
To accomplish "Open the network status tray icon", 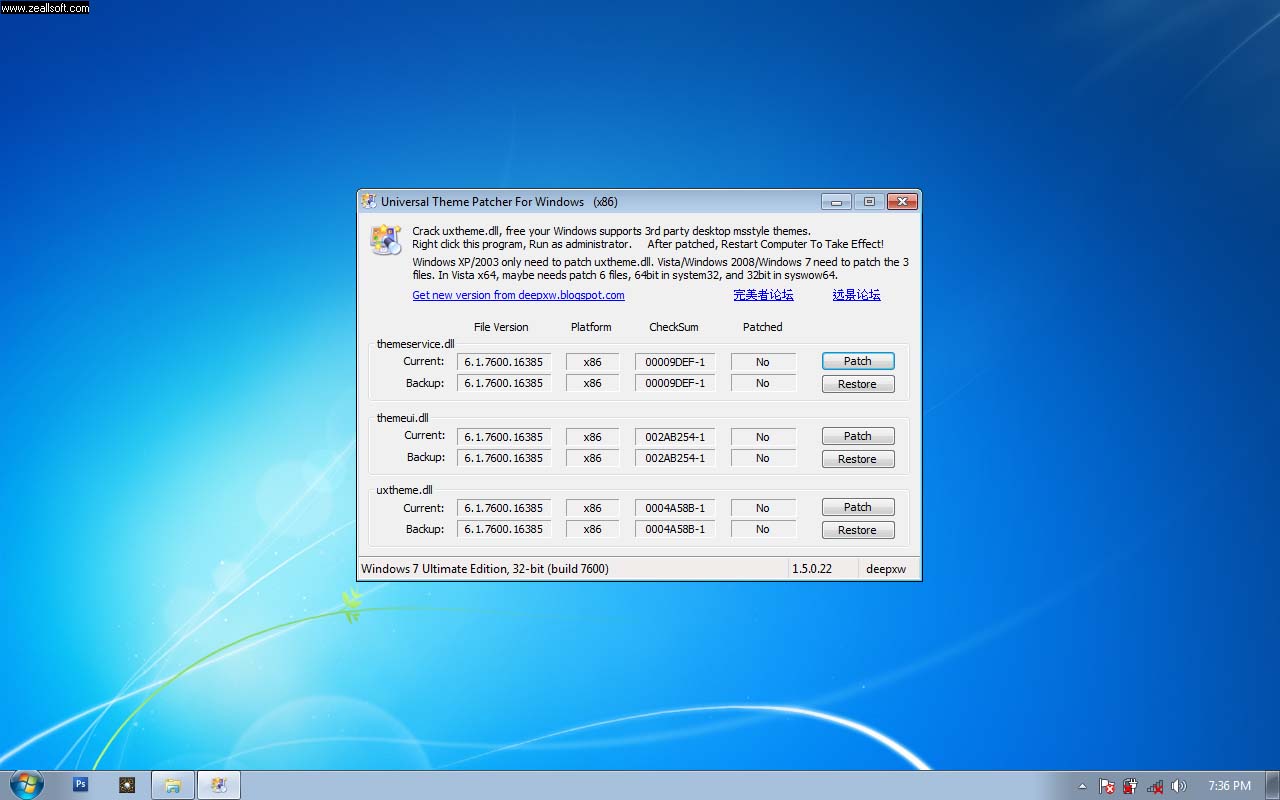I will click(1155, 786).
